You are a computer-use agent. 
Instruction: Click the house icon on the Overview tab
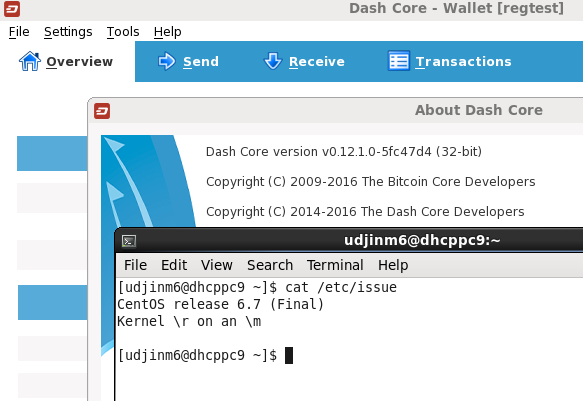pyautogui.click(x=30, y=61)
